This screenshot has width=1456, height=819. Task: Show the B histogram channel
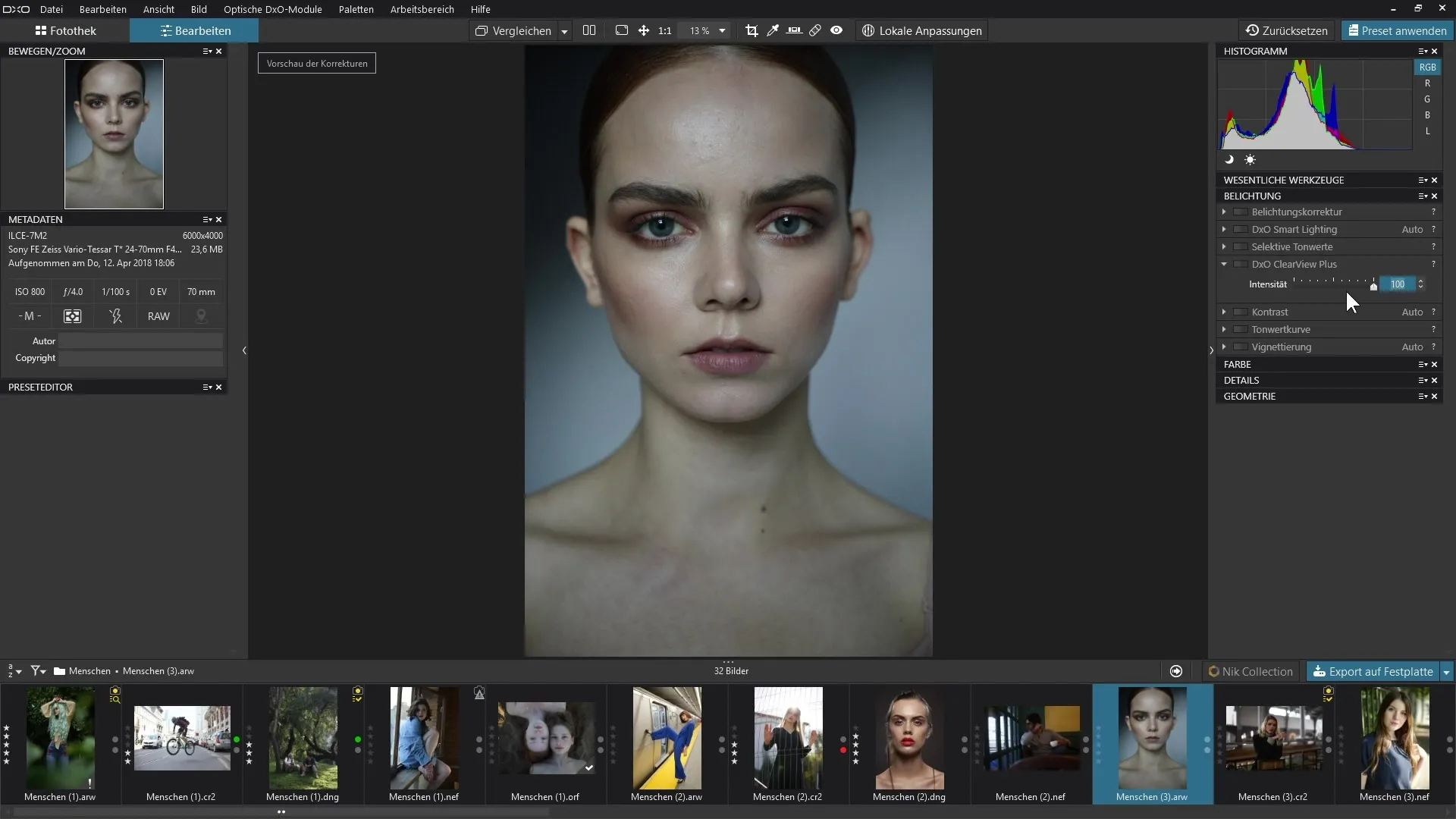[1427, 115]
